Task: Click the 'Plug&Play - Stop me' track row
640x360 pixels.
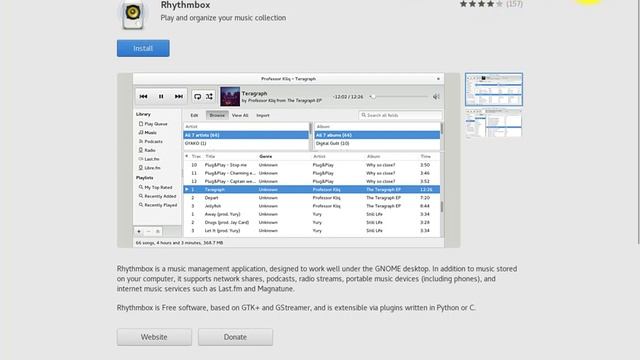Action: (312, 165)
